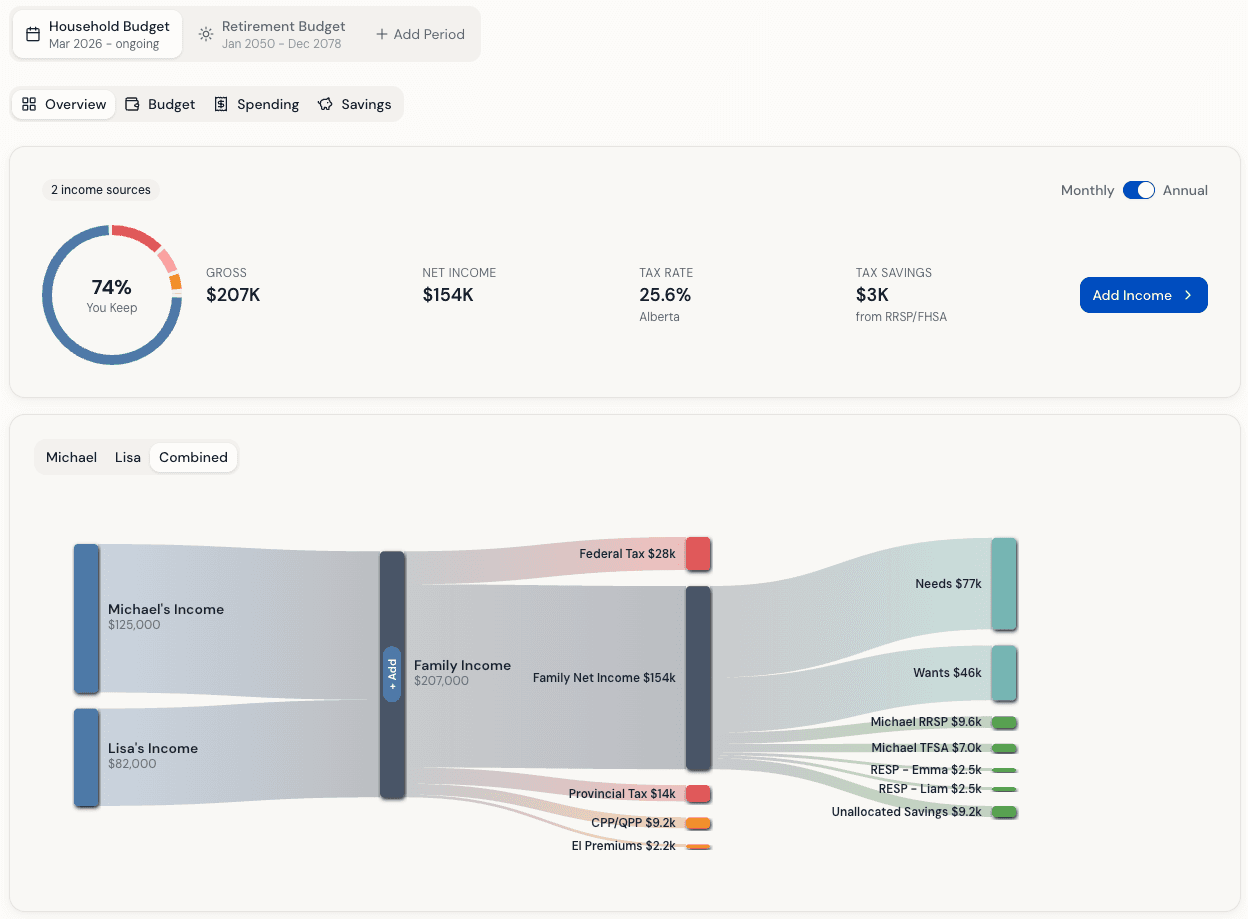This screenshot has height=919, width=1248.
Task: Click the plus icon next to Add Period
Action: click(381, 33)
